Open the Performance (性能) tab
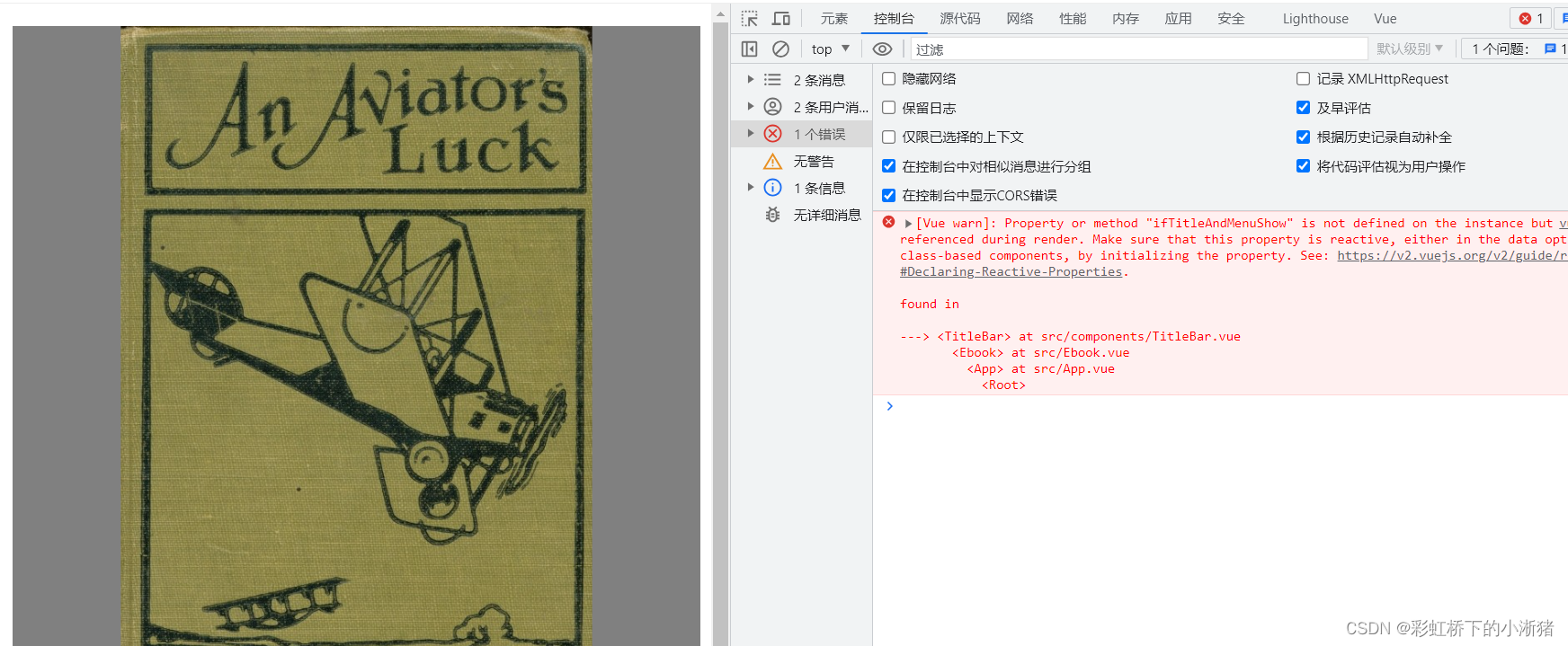The image size is (1568, 646). tap(1073, 19)
